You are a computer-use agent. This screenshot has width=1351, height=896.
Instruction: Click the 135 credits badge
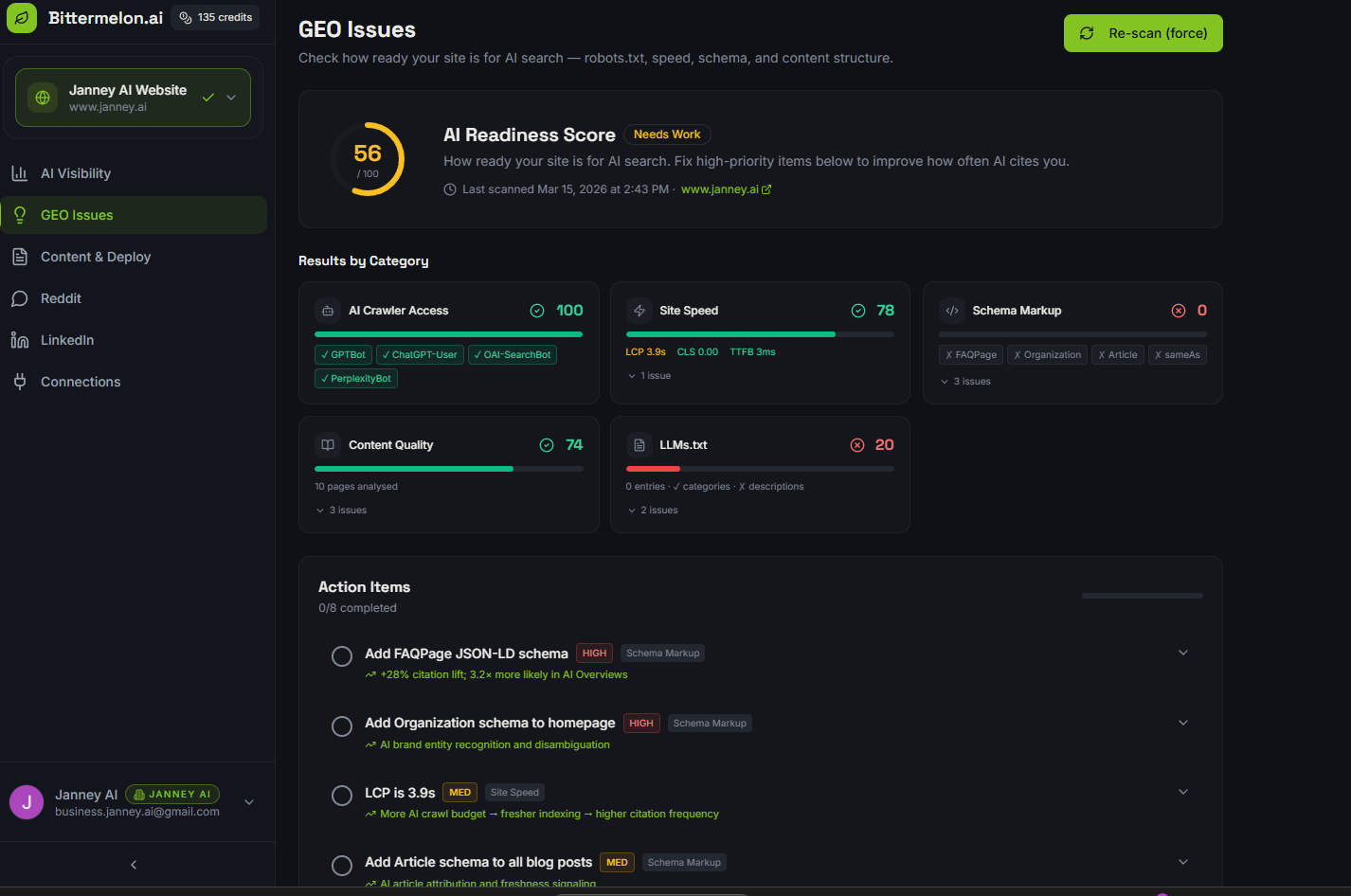(216, 18)
